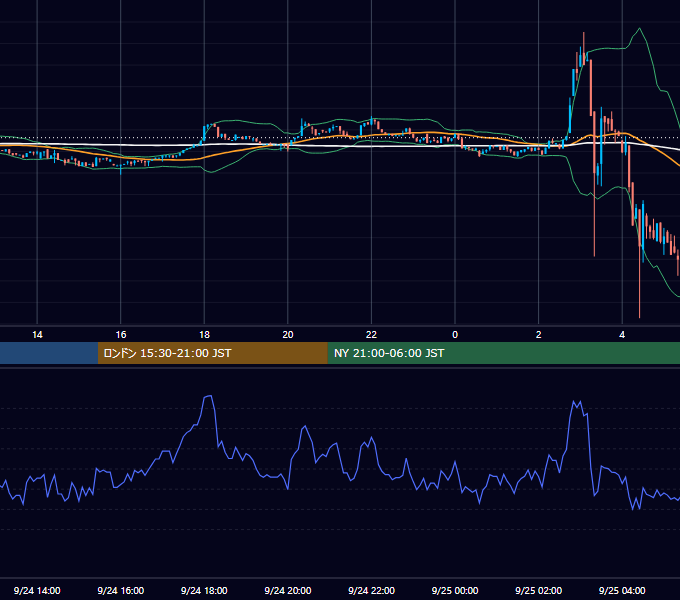
Task: Click the '20' hour label on price chart axis
Action: pyautogui.click(x=288, y=335)
